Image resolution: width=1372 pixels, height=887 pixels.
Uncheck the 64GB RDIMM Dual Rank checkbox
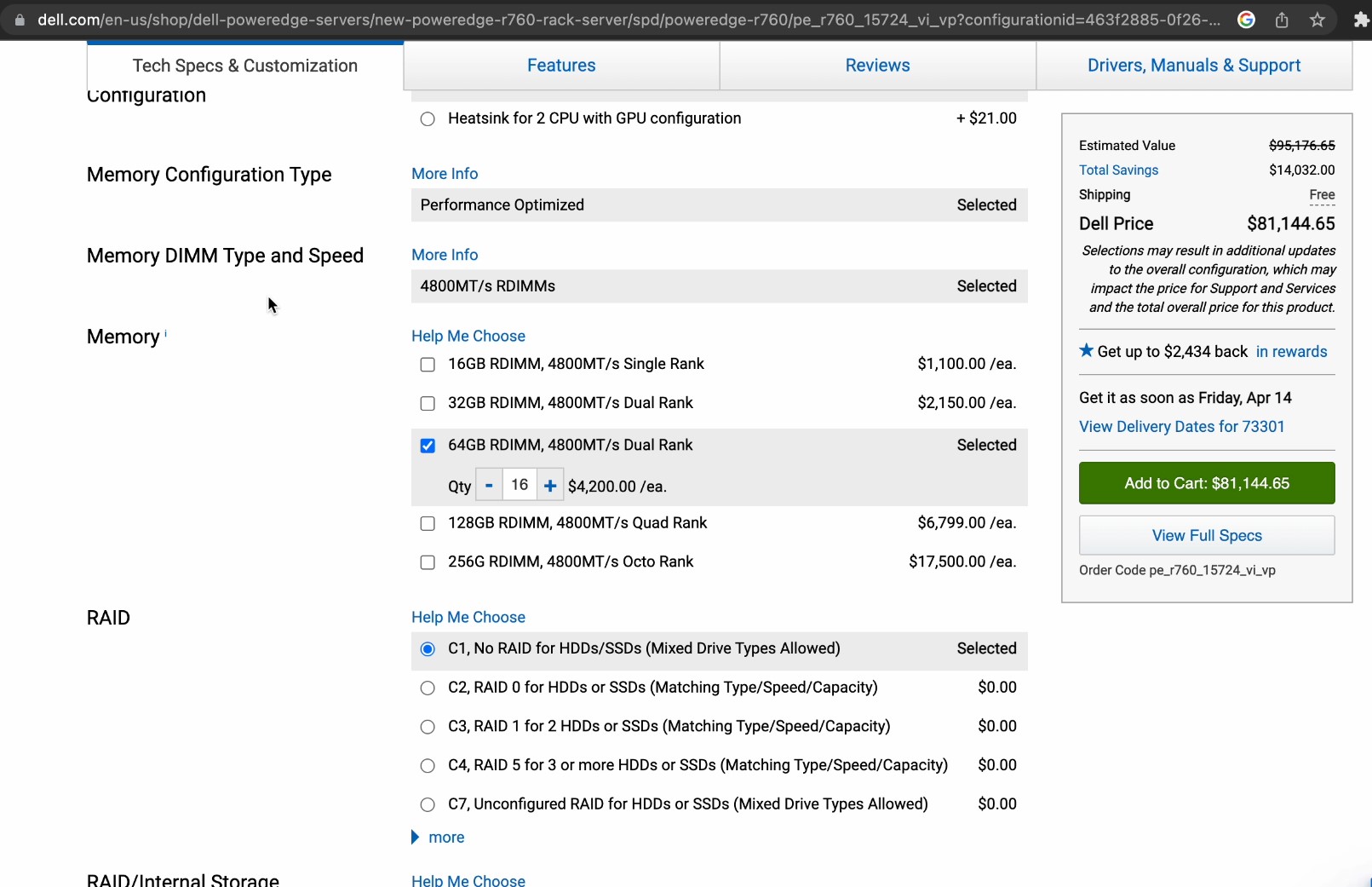pyautogui.click(x=428, y=446)
